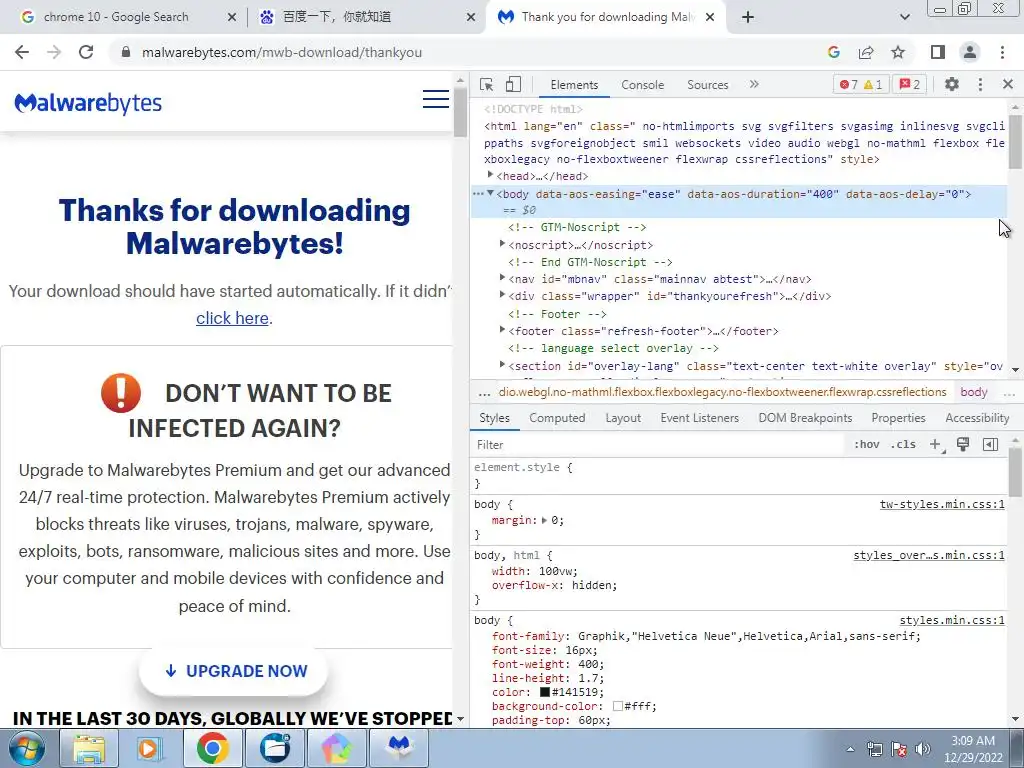Click the breadcrumb left ellipsis button
This screenshot has width=1024, height=768.
[x=484, y=392]
